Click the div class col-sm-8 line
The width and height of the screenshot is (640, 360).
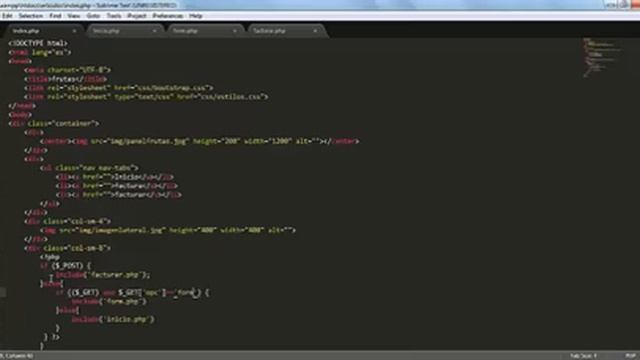tap(67, 248)
